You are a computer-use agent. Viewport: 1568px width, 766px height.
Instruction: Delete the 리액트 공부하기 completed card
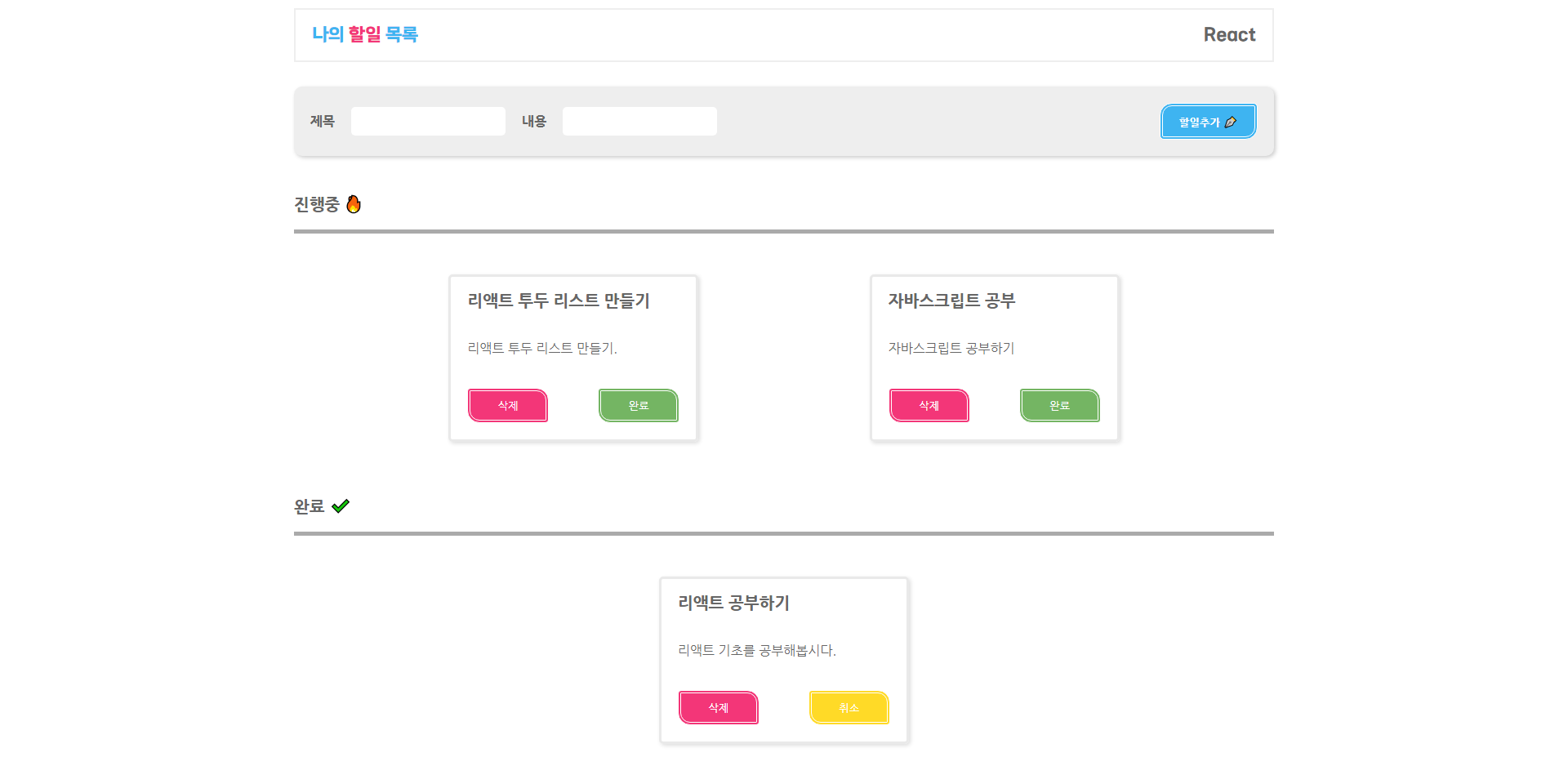click(x=719, y=708)
